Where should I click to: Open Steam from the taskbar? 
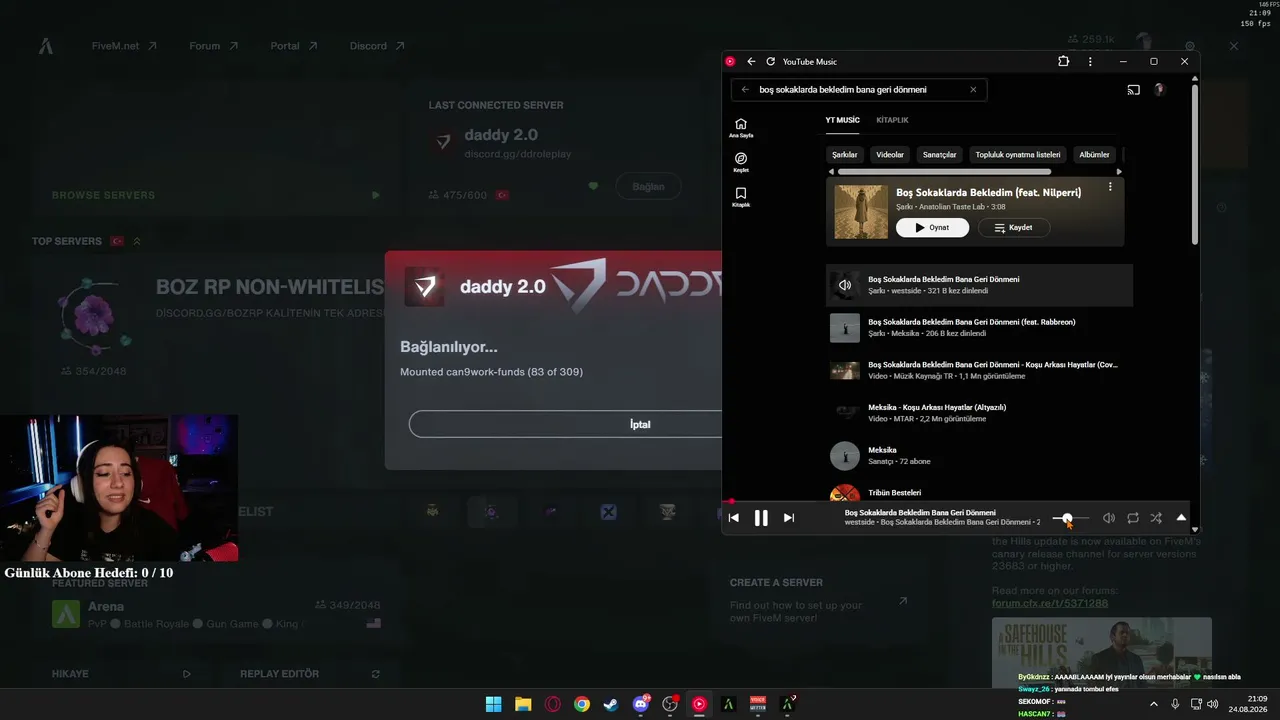(611, 704)
